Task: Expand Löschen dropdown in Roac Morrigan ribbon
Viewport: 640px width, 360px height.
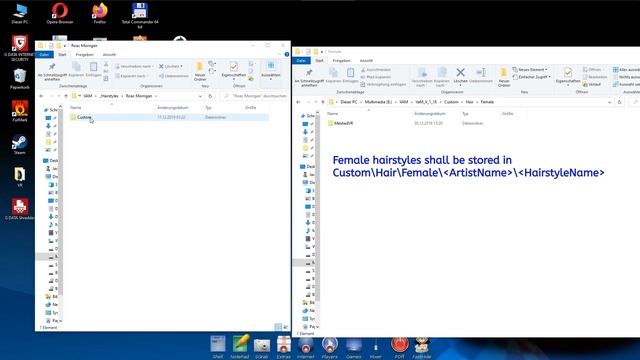Action: (182, 66)
